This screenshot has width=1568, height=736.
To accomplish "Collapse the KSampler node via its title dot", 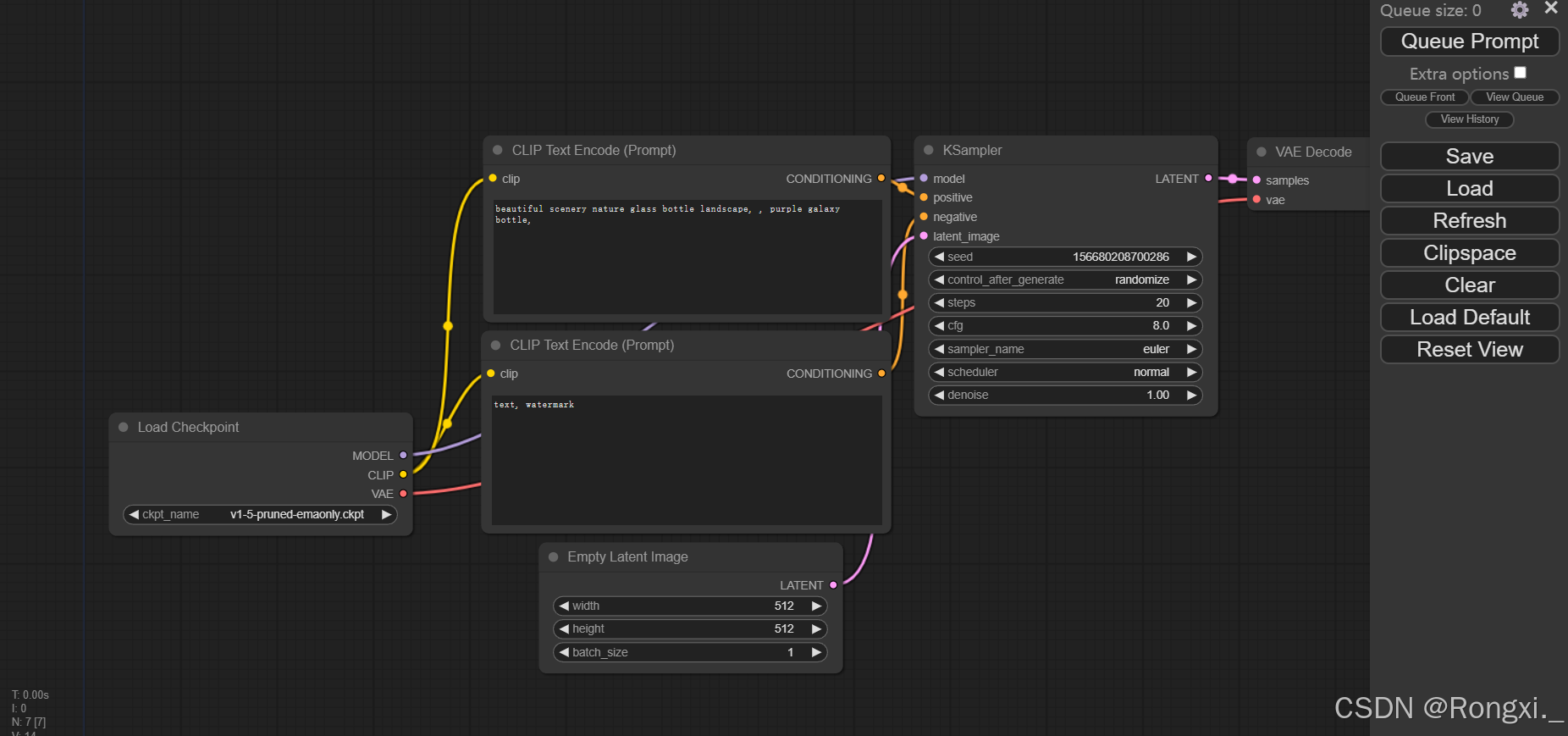I will [928, 150].
